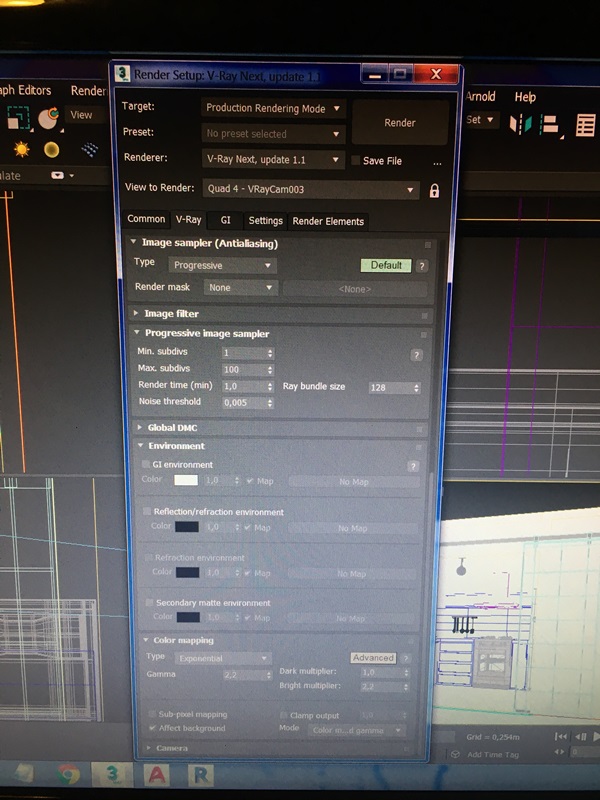Open help for Progressive image sampler
Image resolution: width=600 pixels, height=800 pixels.
tap(416, 355)
